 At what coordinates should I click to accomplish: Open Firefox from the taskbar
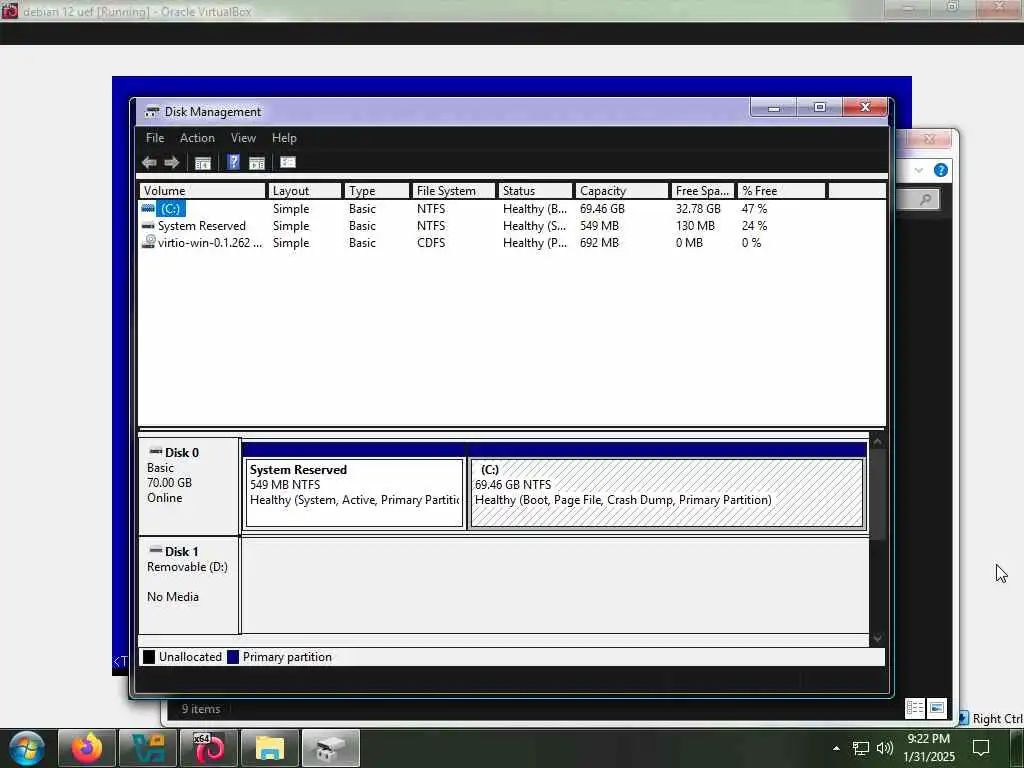[87, 748]
